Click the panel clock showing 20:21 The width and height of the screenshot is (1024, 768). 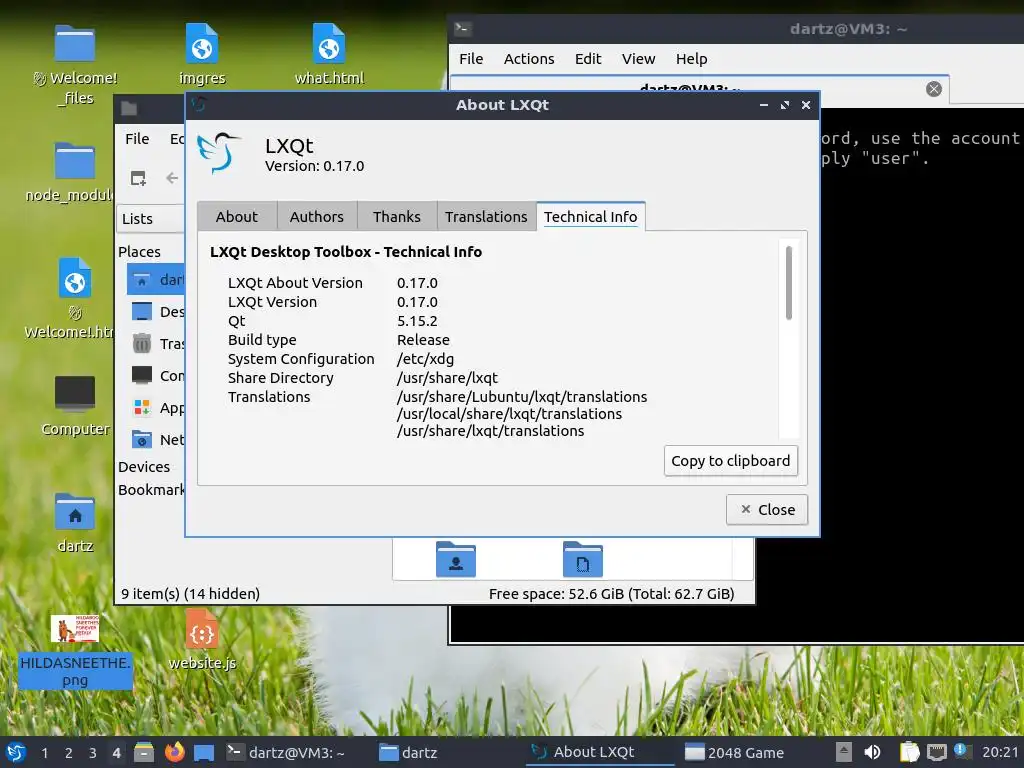click(1000, 752)
